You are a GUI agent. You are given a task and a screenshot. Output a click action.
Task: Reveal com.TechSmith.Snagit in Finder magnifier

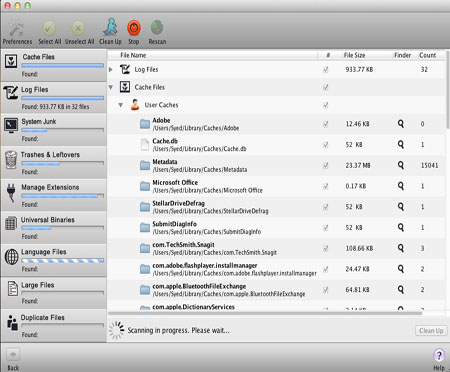coord(401,248)
